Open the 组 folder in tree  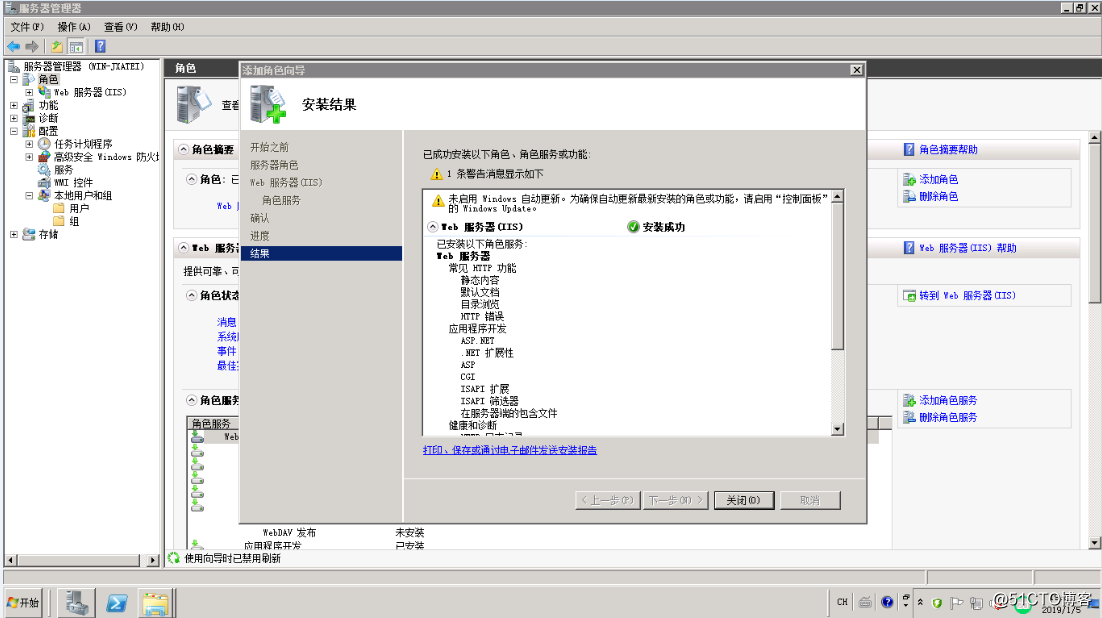coord(74,221)
